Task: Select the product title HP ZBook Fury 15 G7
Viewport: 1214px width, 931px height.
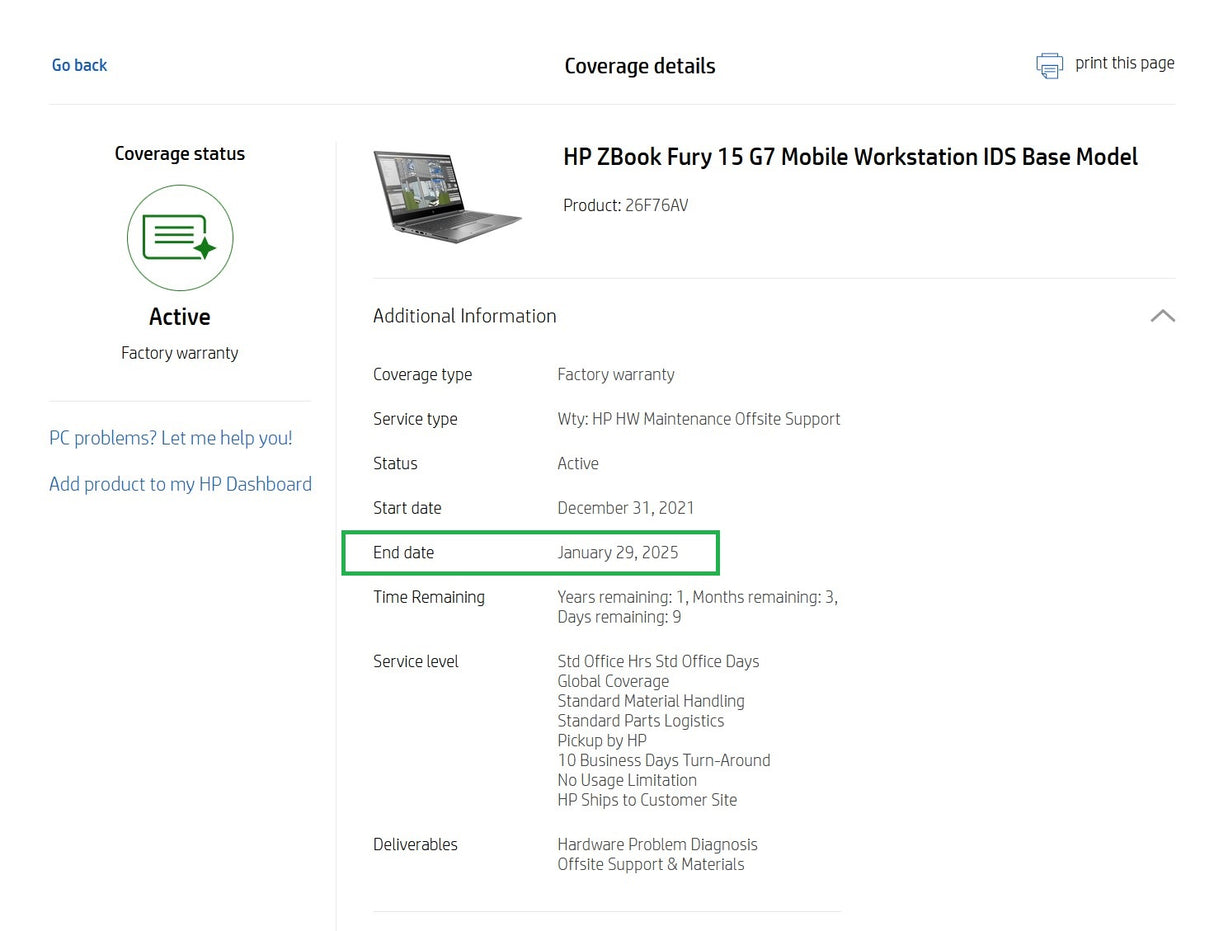Action: pyautogui.click(x=850, y=157)
